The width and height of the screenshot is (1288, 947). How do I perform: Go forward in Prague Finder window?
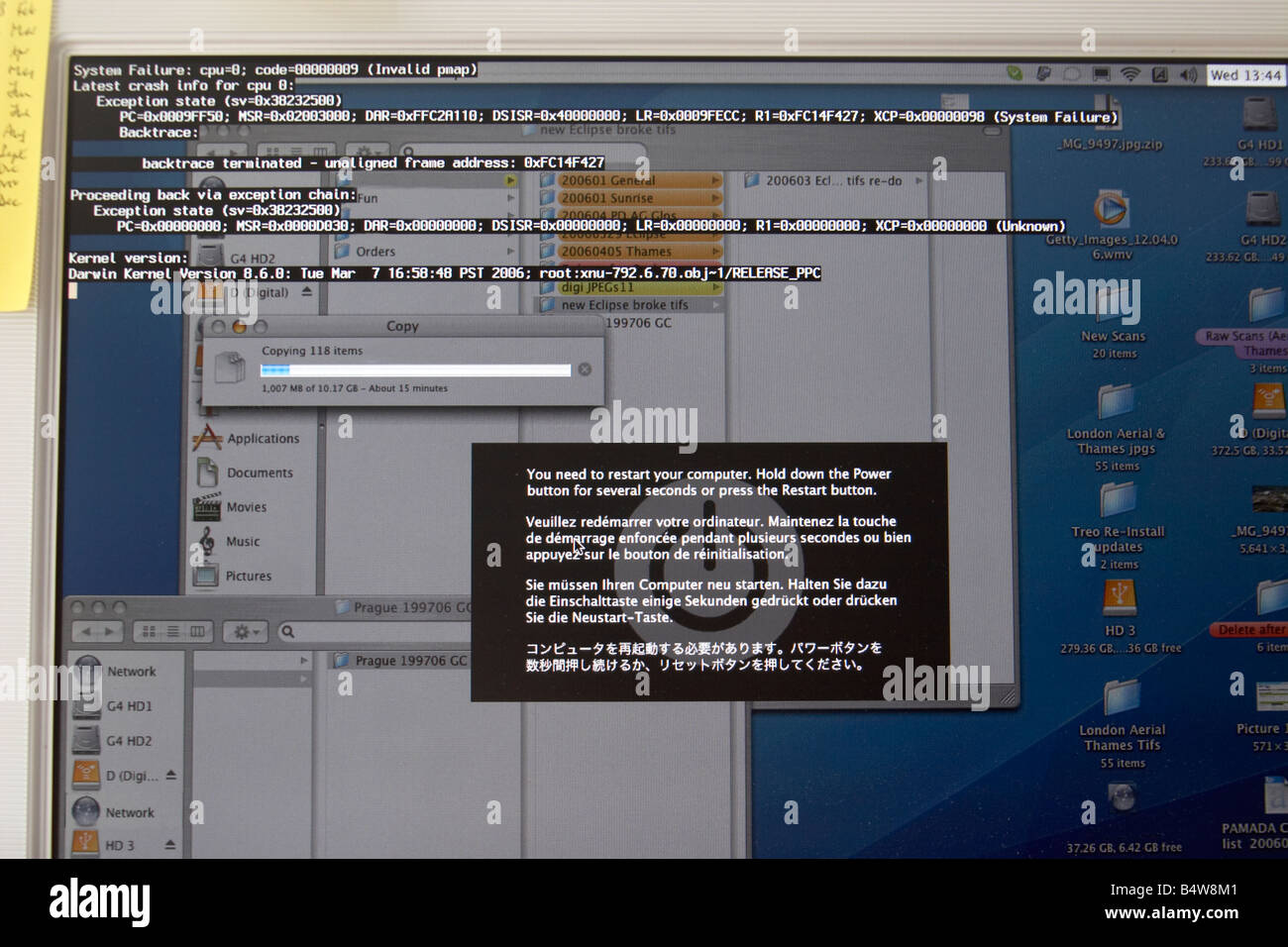point(110,631)
